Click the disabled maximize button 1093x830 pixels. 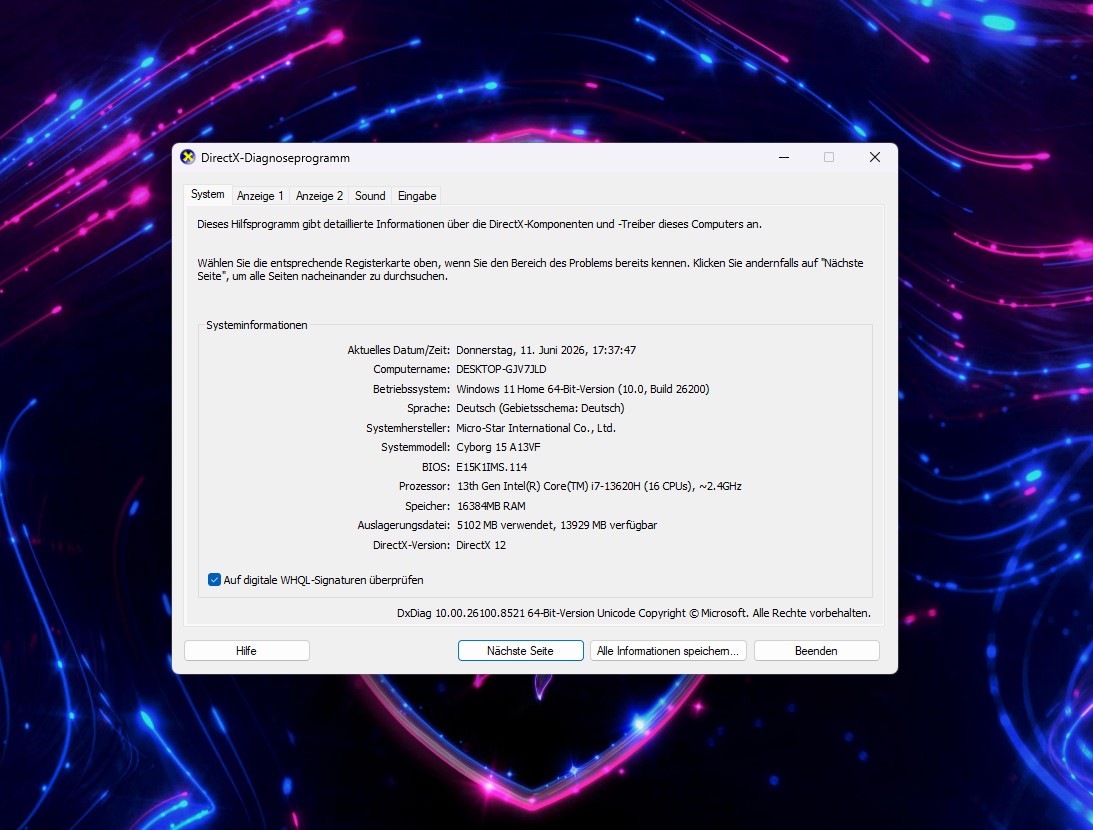click(829, 157)
